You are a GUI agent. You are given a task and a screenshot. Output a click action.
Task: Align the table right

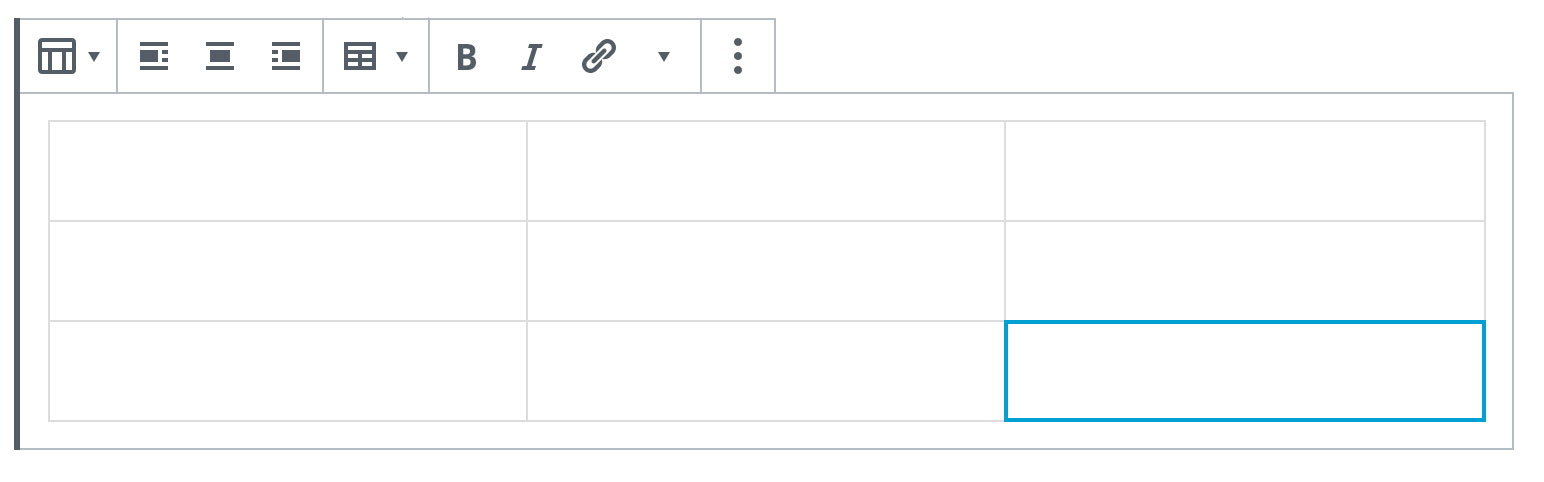click(x=286, y=57)
